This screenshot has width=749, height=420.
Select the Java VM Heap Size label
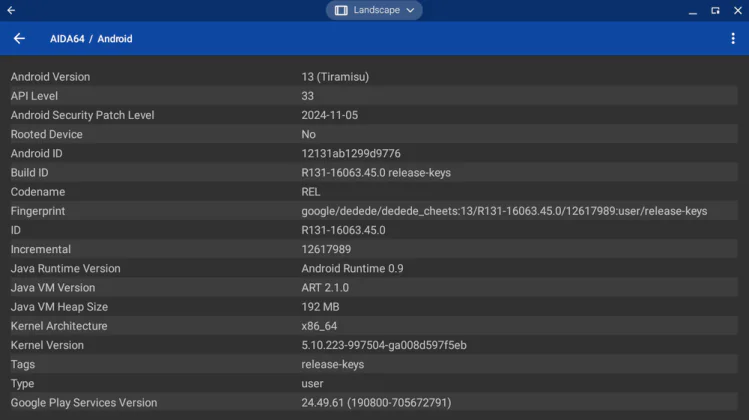coord(59,306)
